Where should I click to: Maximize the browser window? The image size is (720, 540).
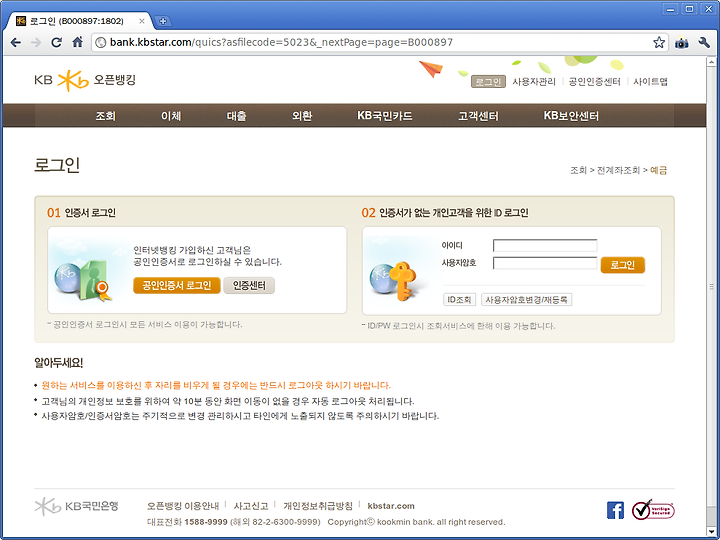point(689,9)
